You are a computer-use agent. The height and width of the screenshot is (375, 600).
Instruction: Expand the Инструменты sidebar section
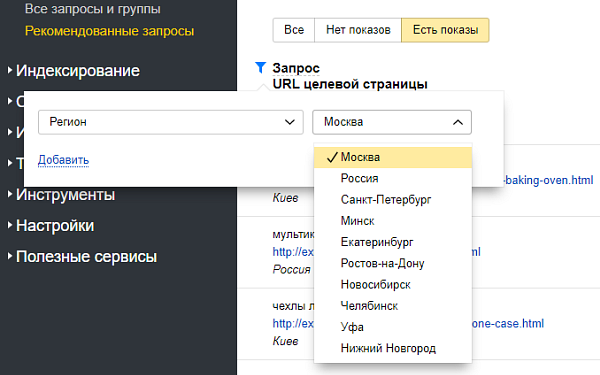[x=62, y=195]
